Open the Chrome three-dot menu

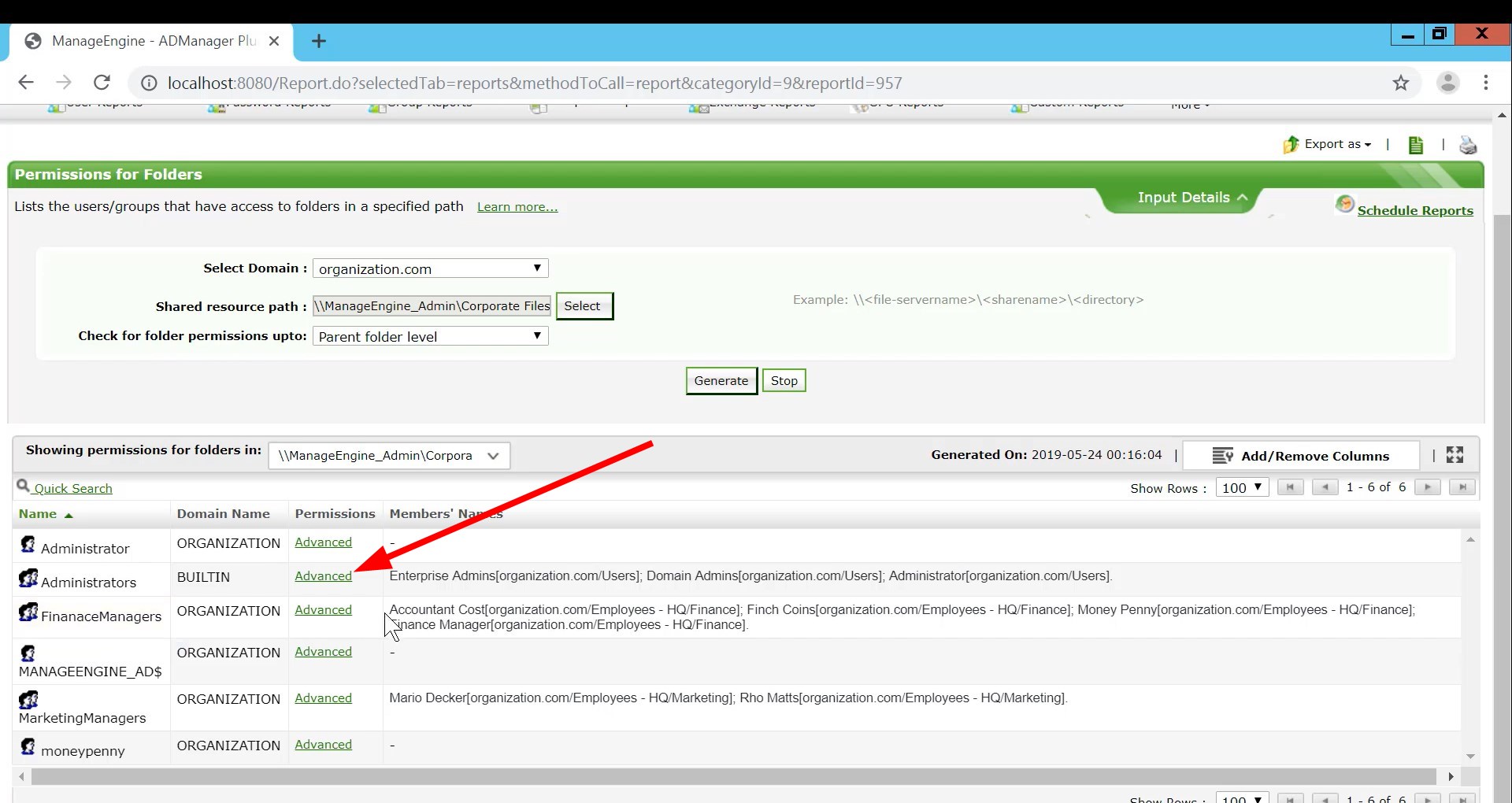click(1486, 83)
